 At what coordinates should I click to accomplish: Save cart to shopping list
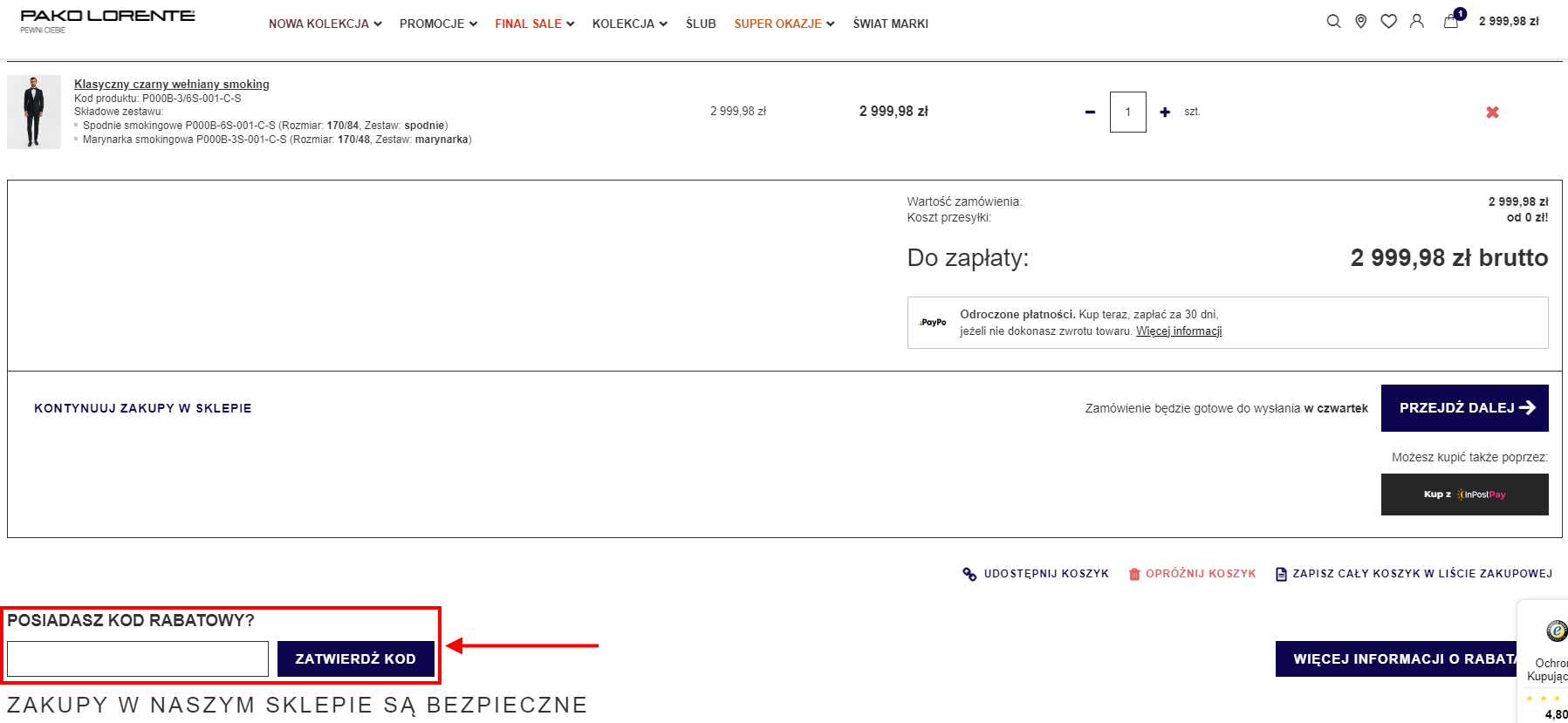[x=1414, y=574]
